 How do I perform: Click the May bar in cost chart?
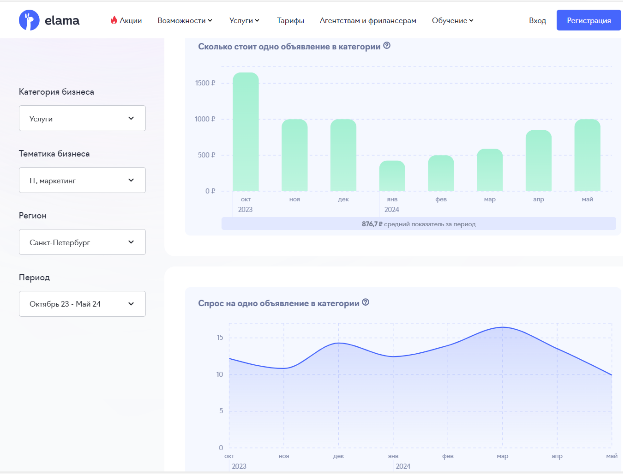[x=587, y=155]
